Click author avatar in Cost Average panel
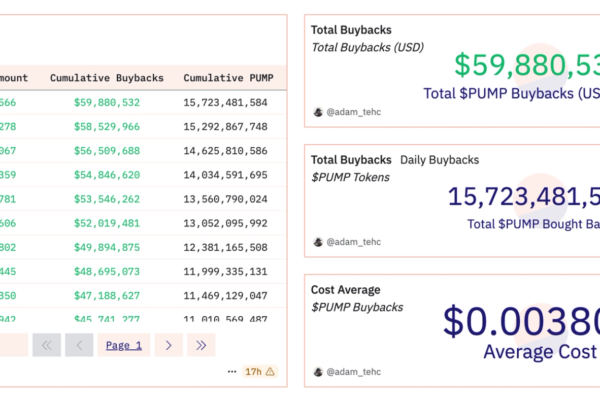Image resolution: width=600 pixels, height=400 pixels. click(319, 372)
